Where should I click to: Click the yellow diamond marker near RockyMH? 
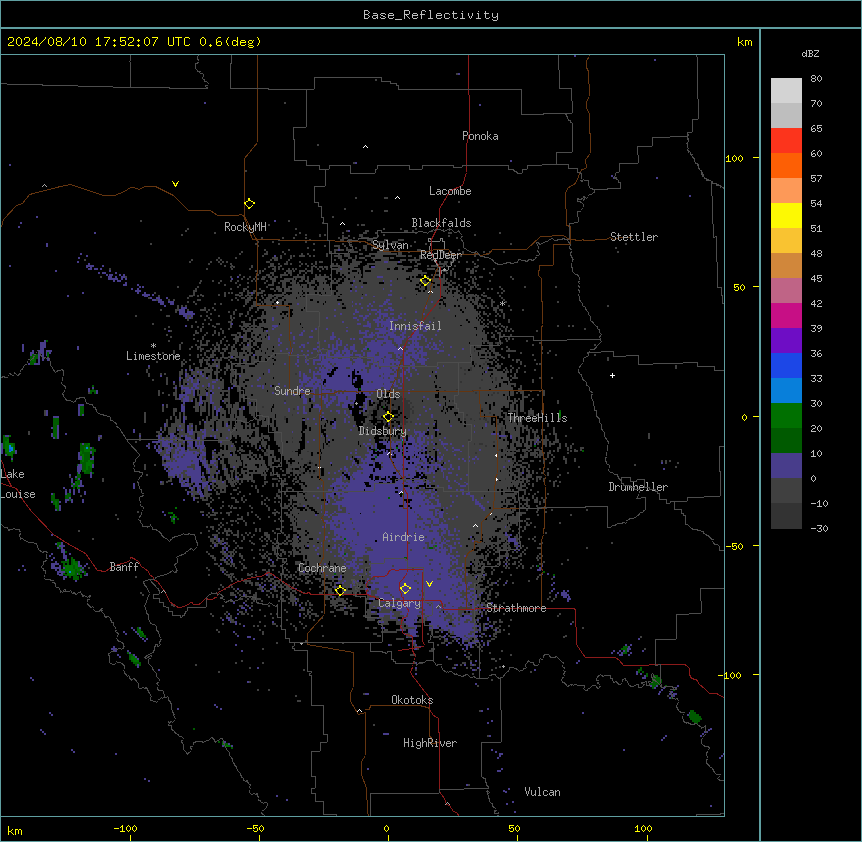pos(250,204)
